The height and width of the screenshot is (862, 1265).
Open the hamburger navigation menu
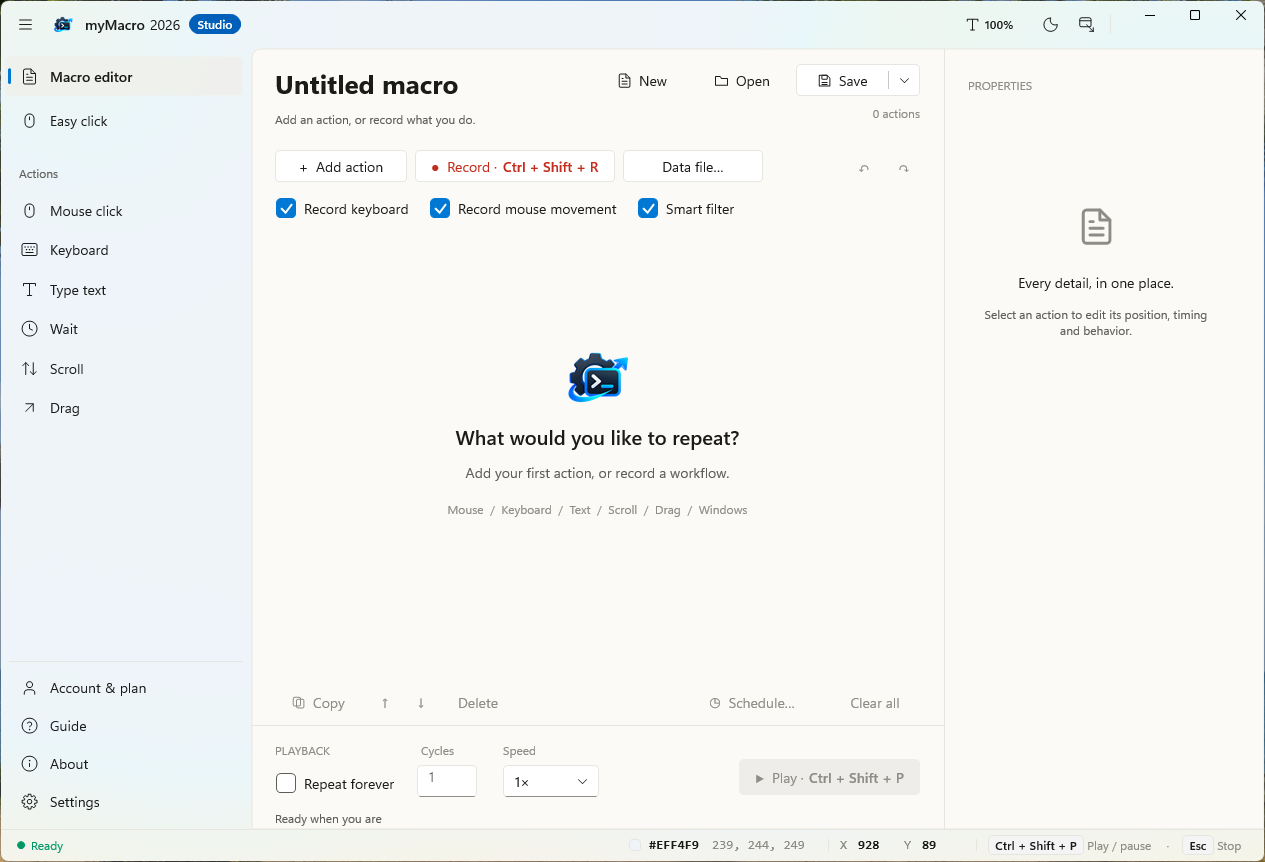pyautogui.click(x=25, y=25)
